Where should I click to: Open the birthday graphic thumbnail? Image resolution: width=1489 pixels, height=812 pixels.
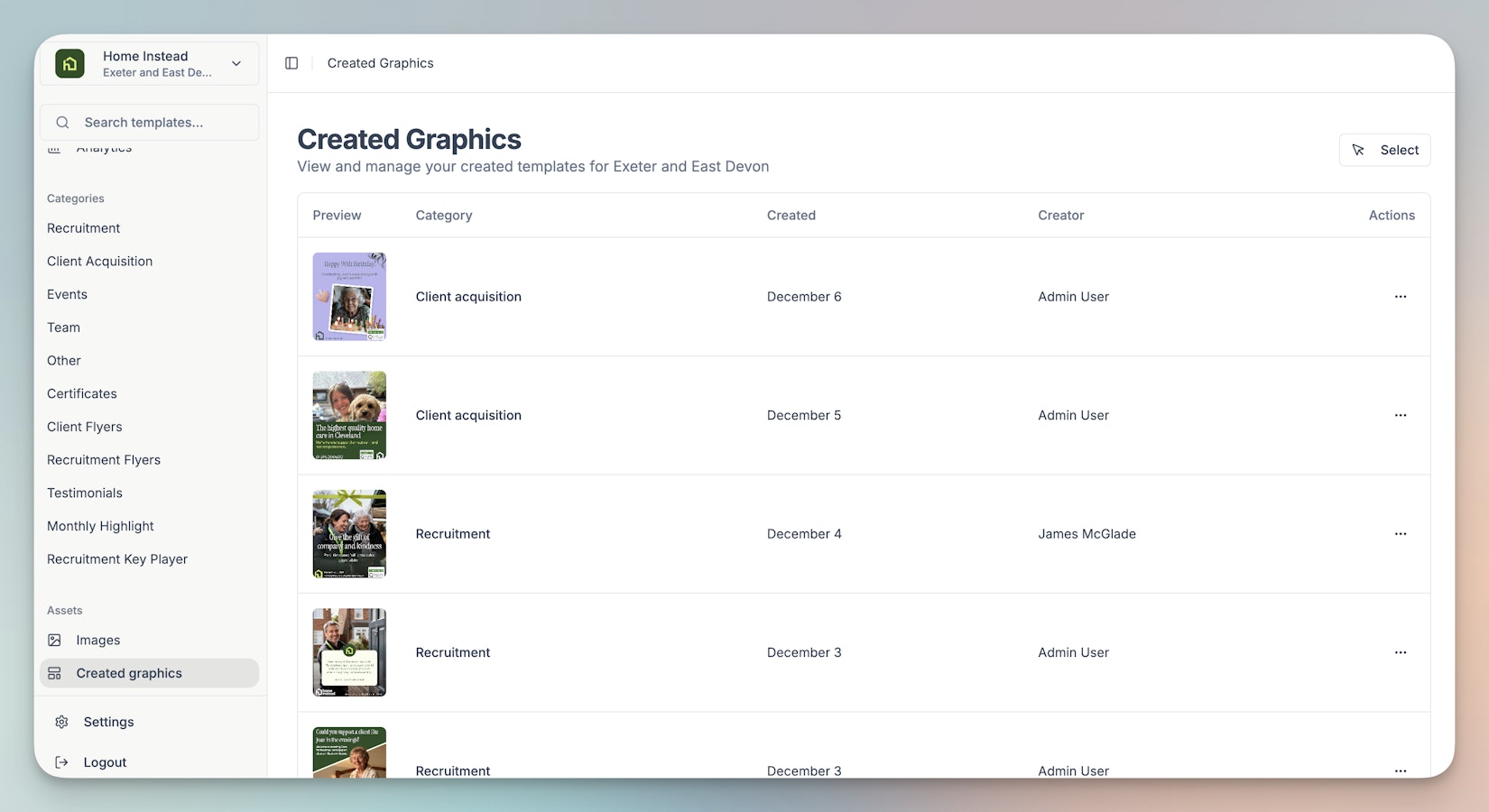pyautogui.click(x=349, y=297)
